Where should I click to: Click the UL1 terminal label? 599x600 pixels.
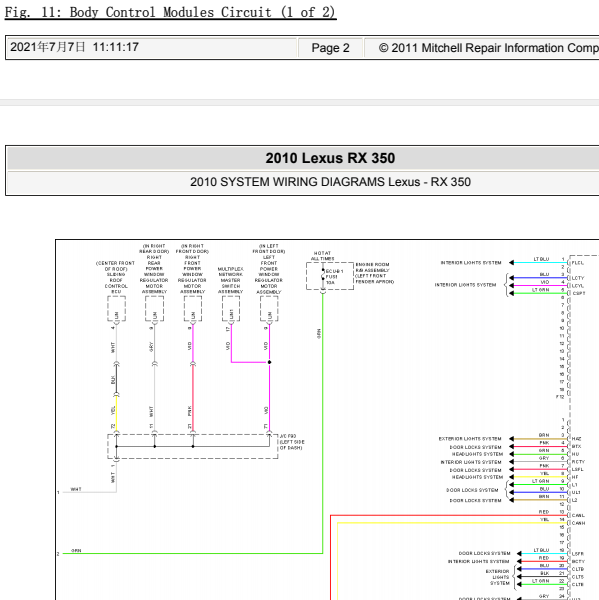(x=576, y=492)
